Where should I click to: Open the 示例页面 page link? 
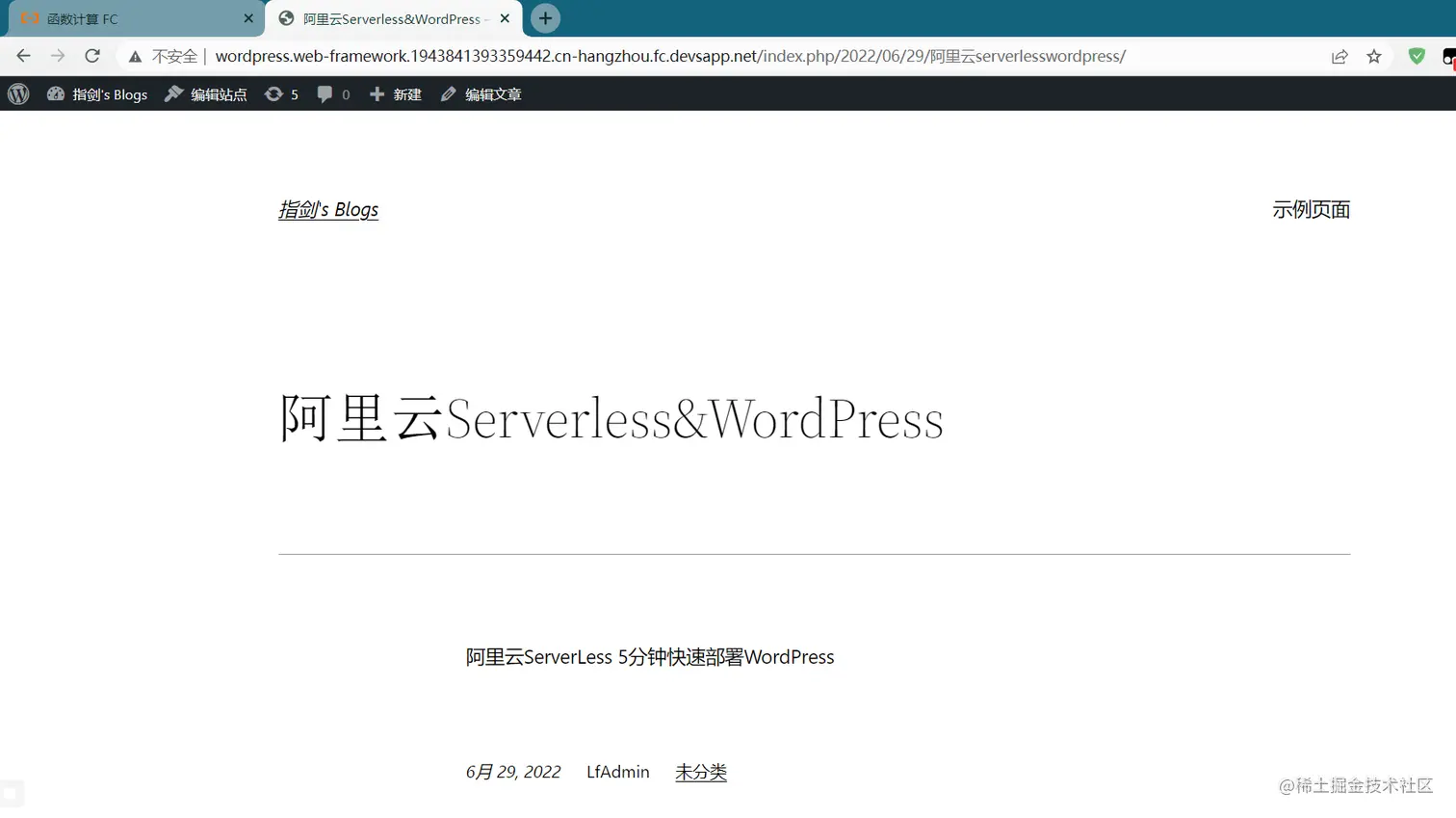tap(1312, 209)
